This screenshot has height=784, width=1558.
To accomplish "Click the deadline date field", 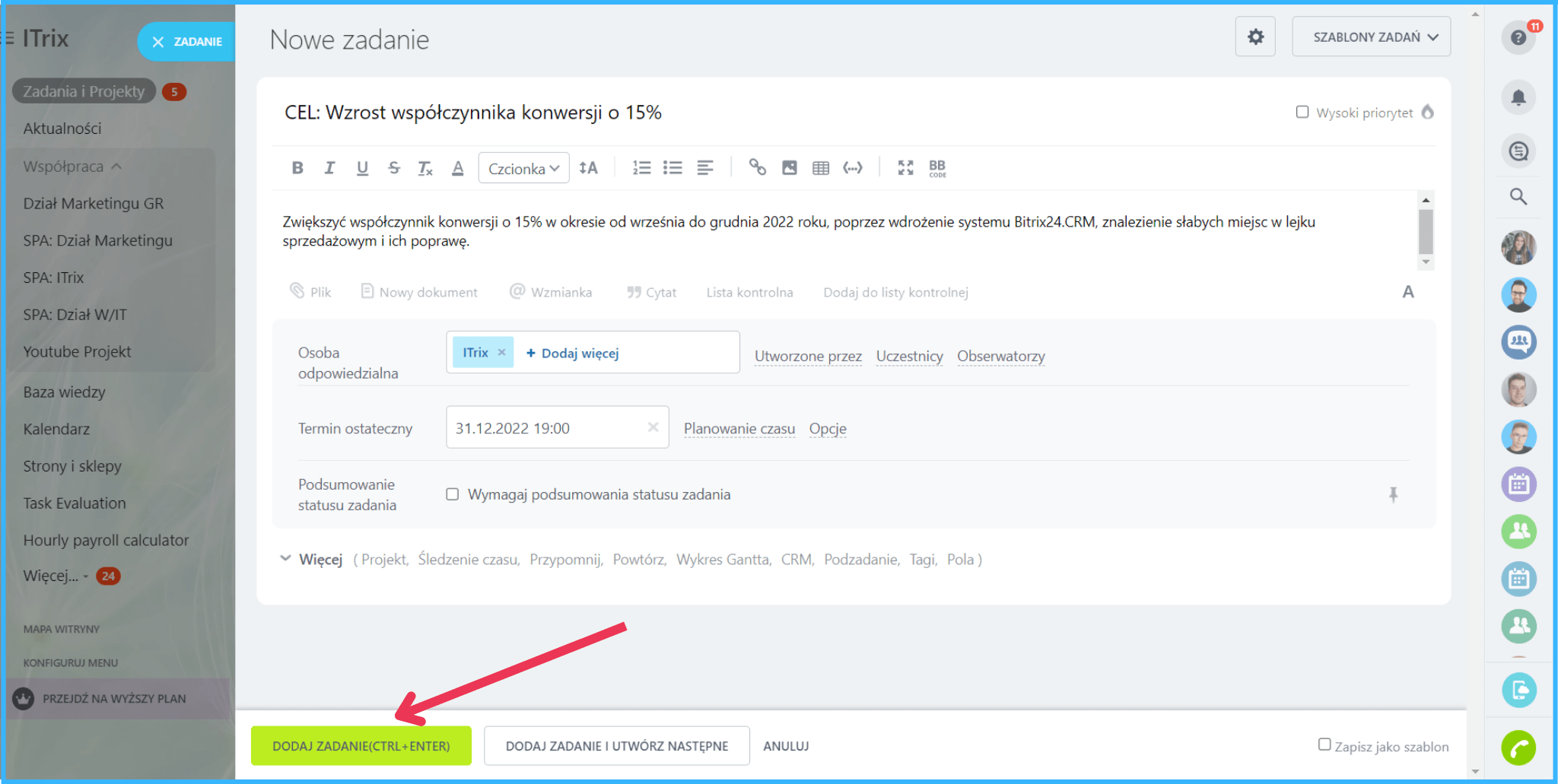I will click(x=544, y=428).
